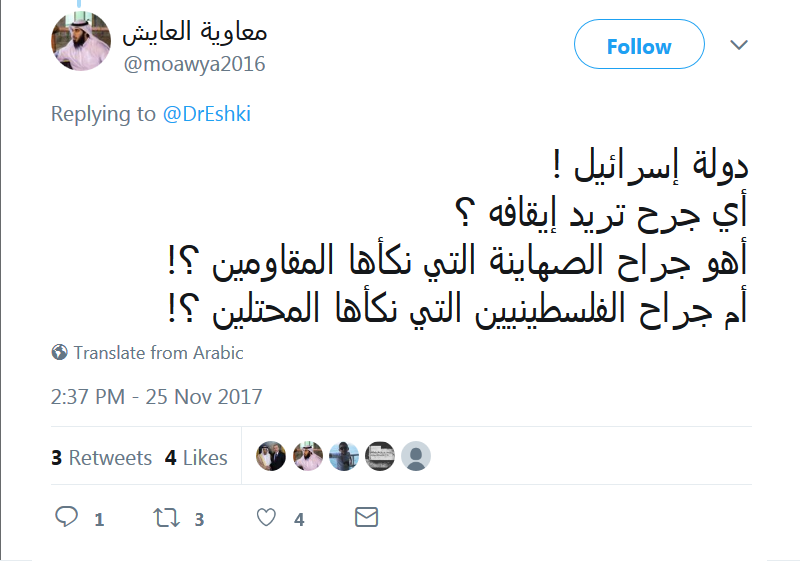The image size is (800, 561).
Task: Click the @moawya2016 handle
Action: (x=194, y=64)
